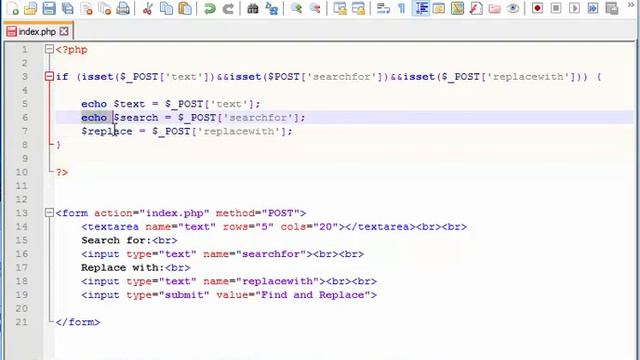The height and width of the screenshot is (360, 640).
Task: Collapse the <?php fold on line 1
Action: 49,49
